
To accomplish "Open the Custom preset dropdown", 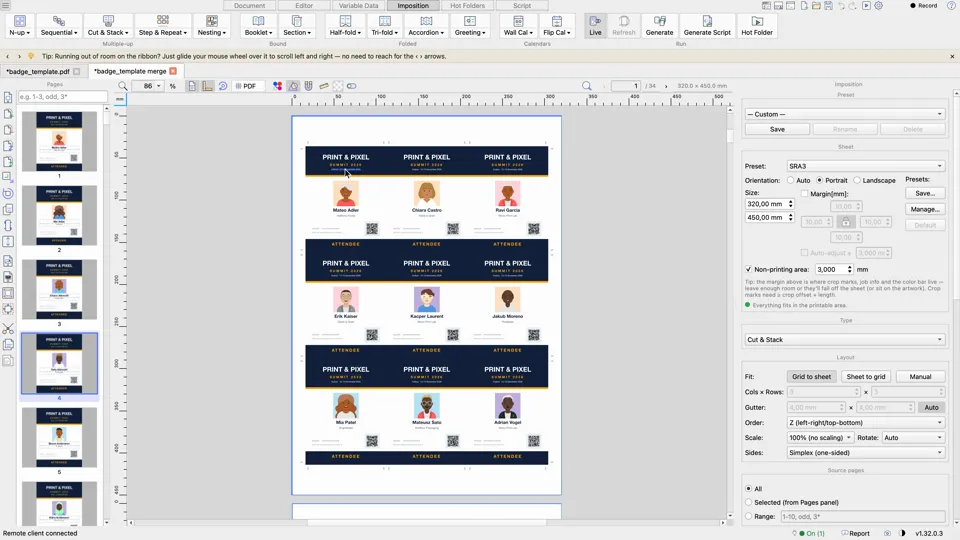I will coord(844,114).
